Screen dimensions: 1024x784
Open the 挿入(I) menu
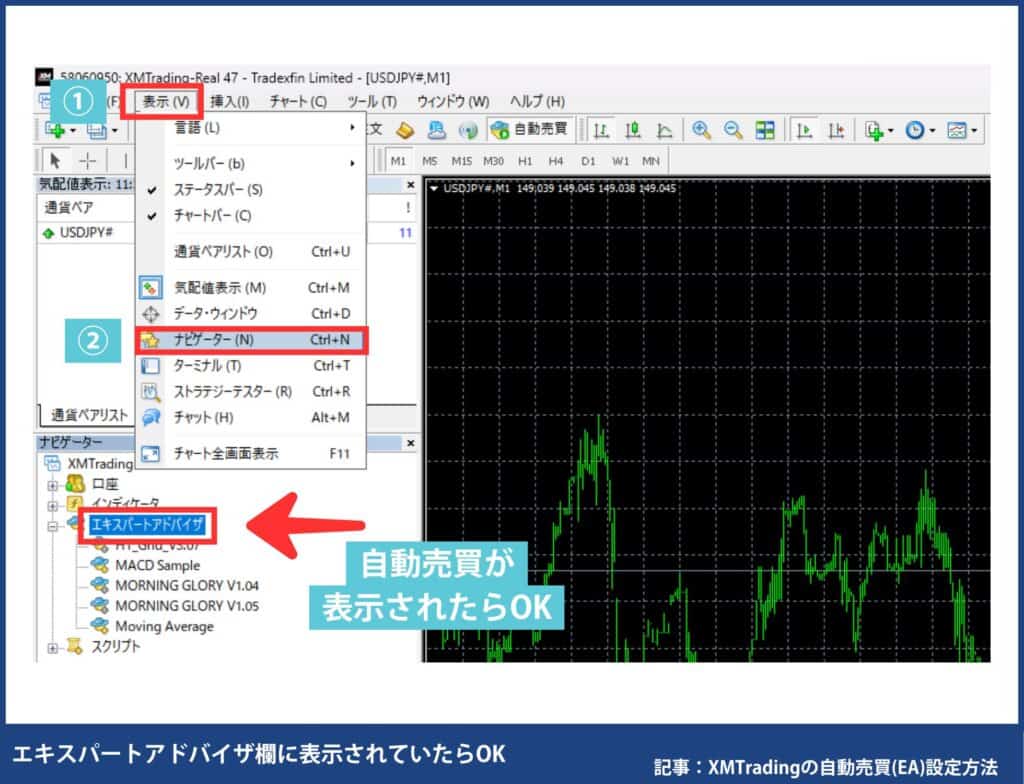point(229,101)
